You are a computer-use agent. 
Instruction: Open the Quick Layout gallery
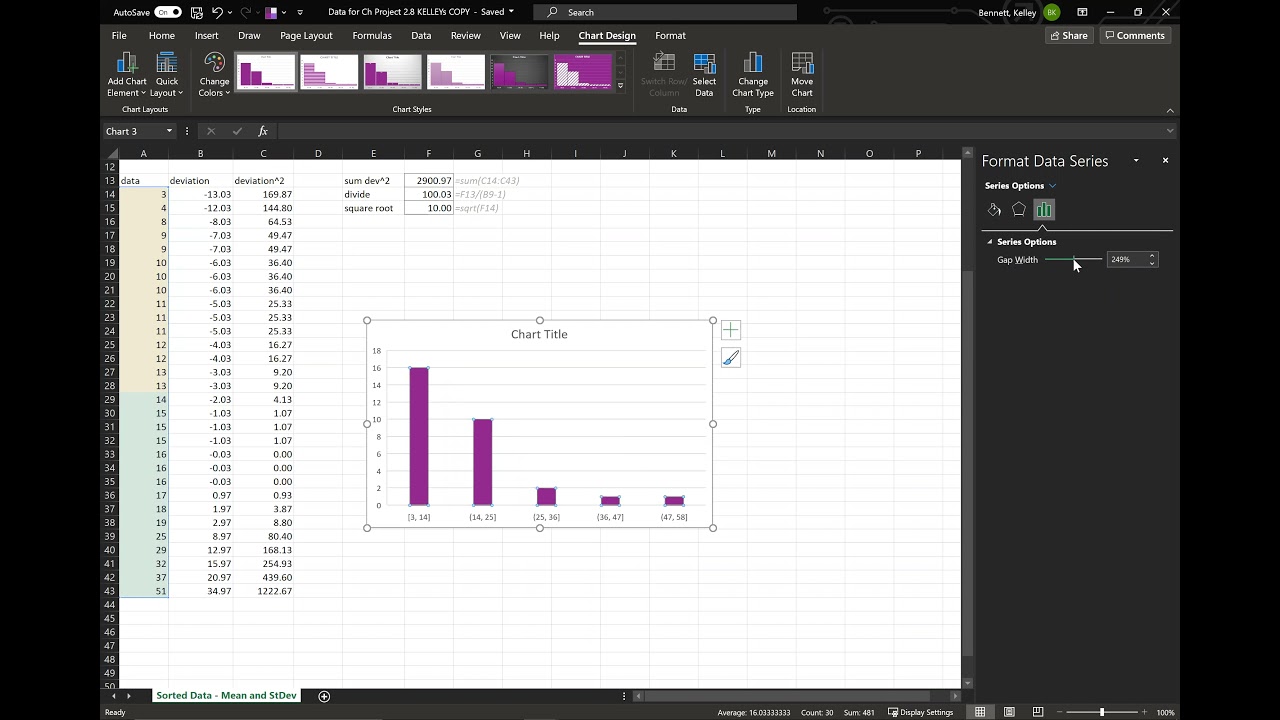click(167, 75)
